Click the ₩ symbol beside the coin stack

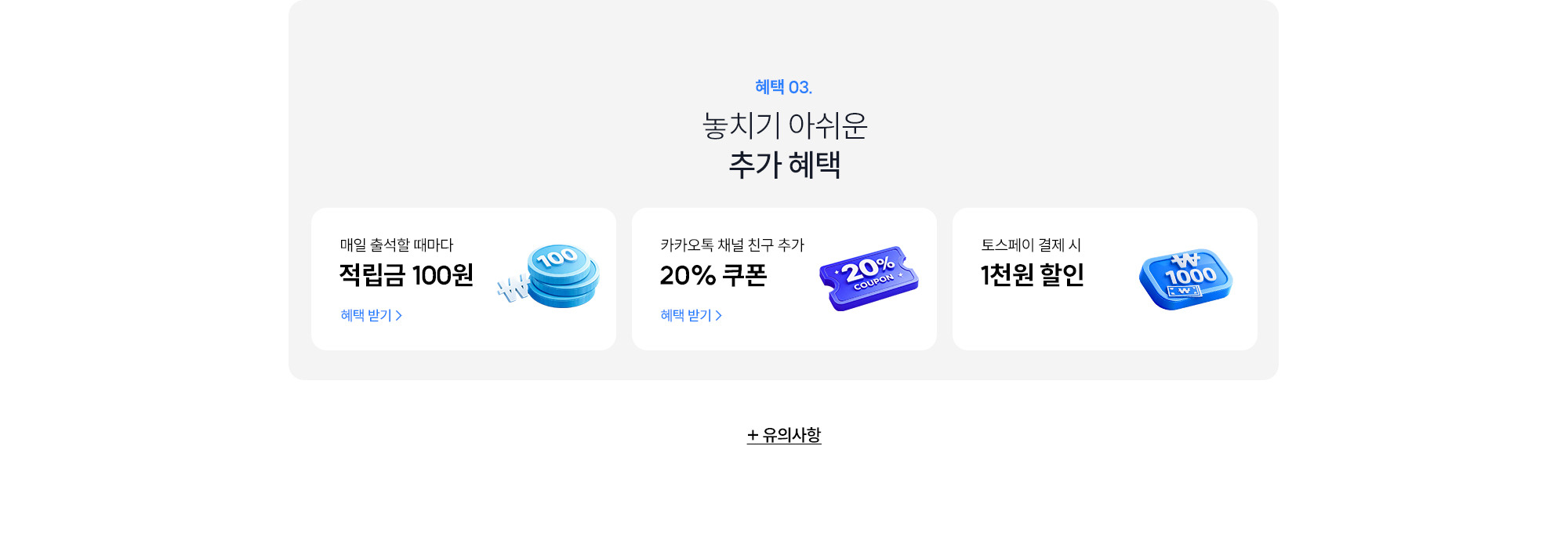[512, 289]
